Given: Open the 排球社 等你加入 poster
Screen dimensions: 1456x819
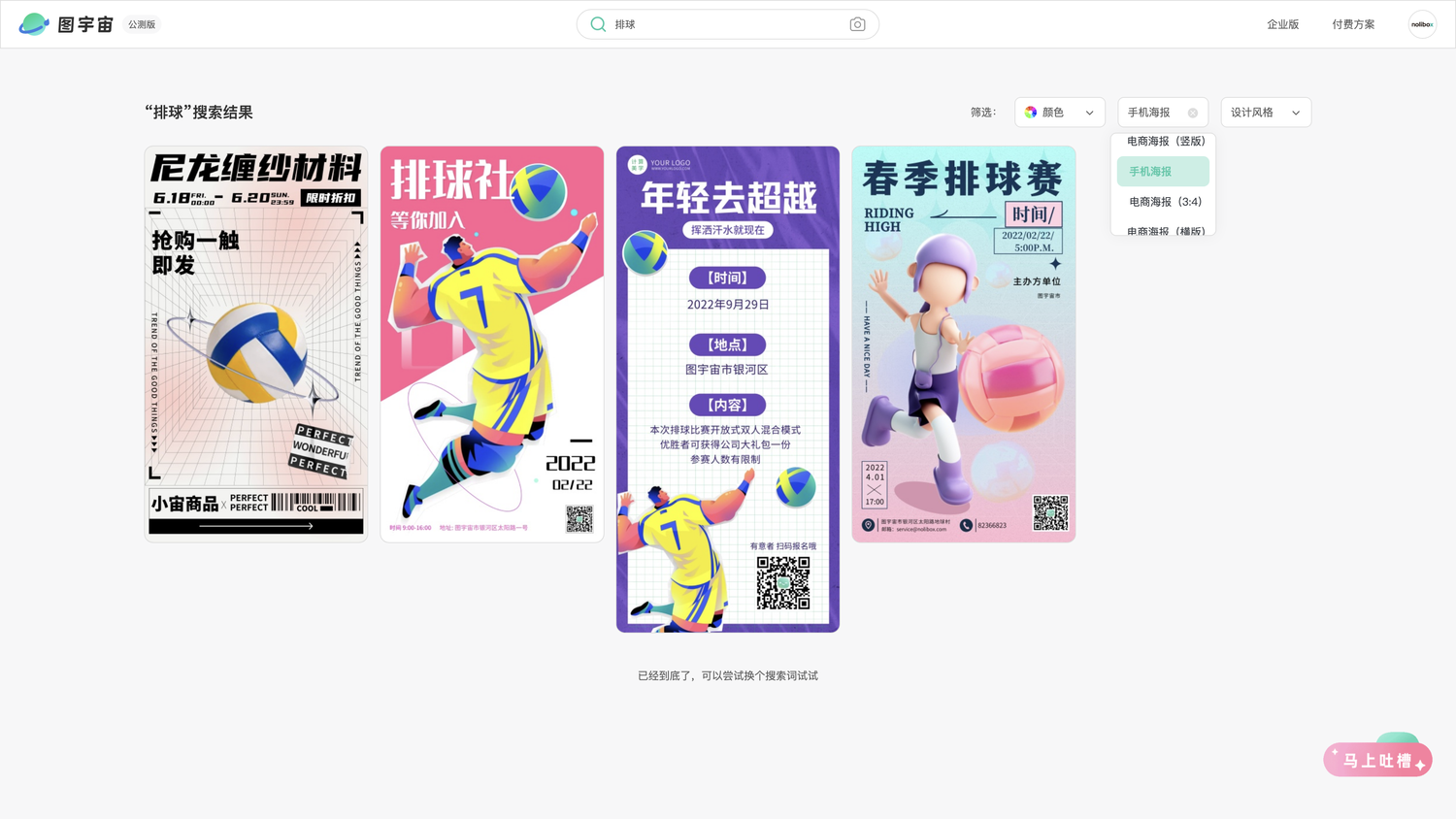Looking at the screenshot, I should 492,344.
